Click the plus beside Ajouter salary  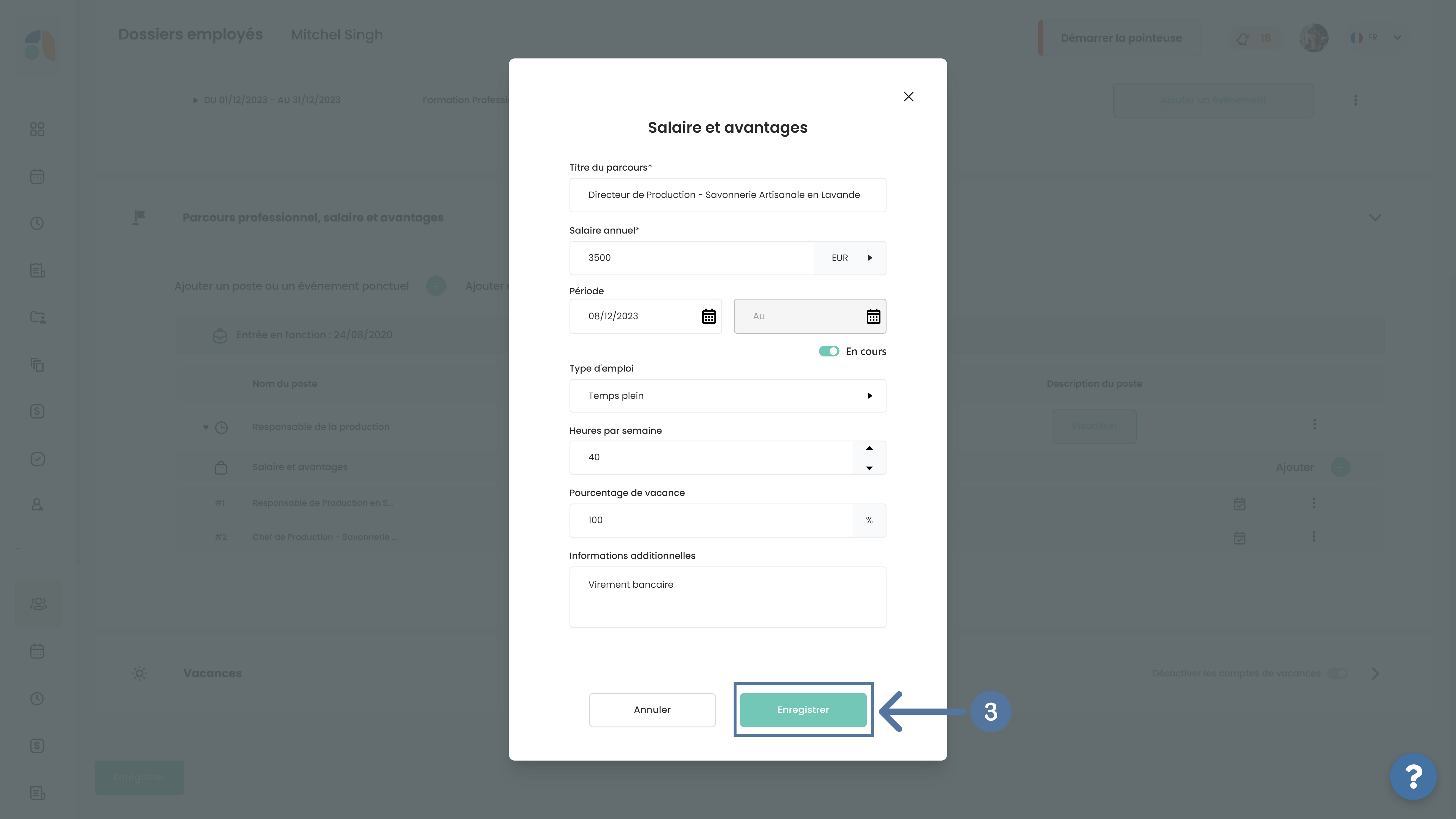pyautogui.click(x=1340, y=467)
